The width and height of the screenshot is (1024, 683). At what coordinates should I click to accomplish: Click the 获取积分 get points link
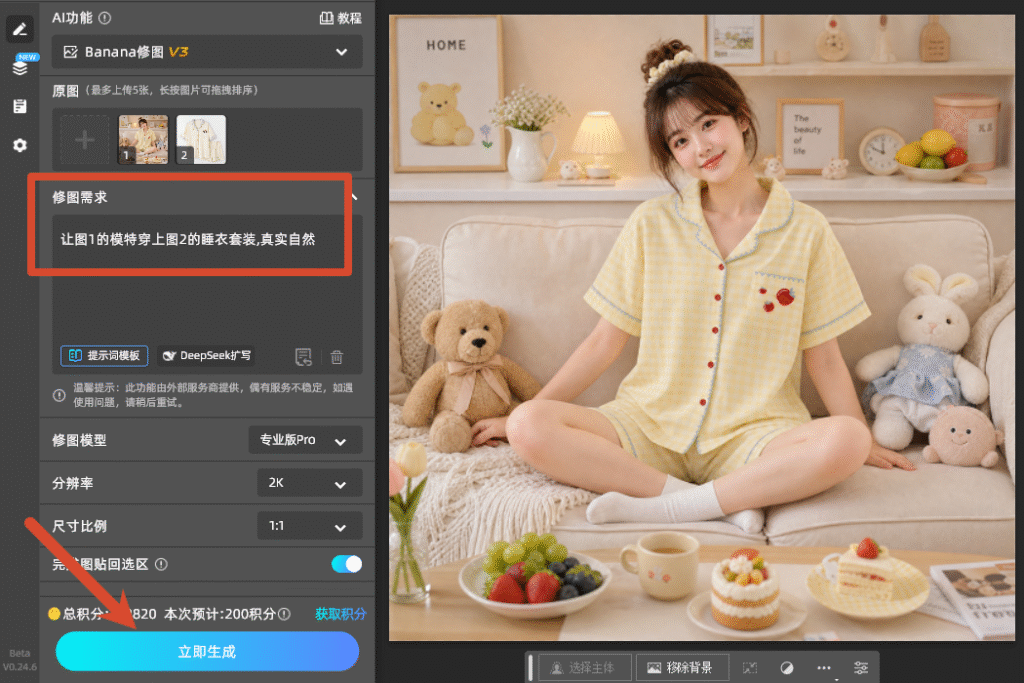(340, 614)
